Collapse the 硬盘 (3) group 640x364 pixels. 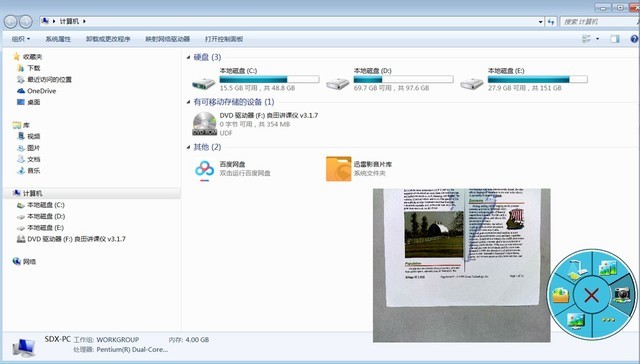(x=188, y=57)
